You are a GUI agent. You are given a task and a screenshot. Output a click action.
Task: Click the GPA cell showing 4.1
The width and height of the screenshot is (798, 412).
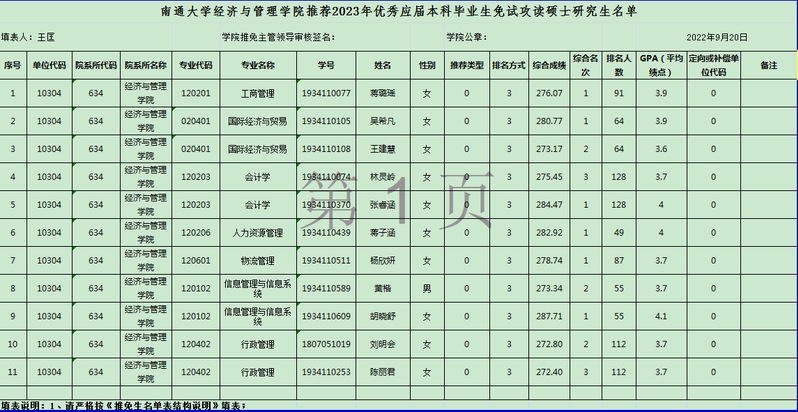pyautogui.click(x=663, y=316)
